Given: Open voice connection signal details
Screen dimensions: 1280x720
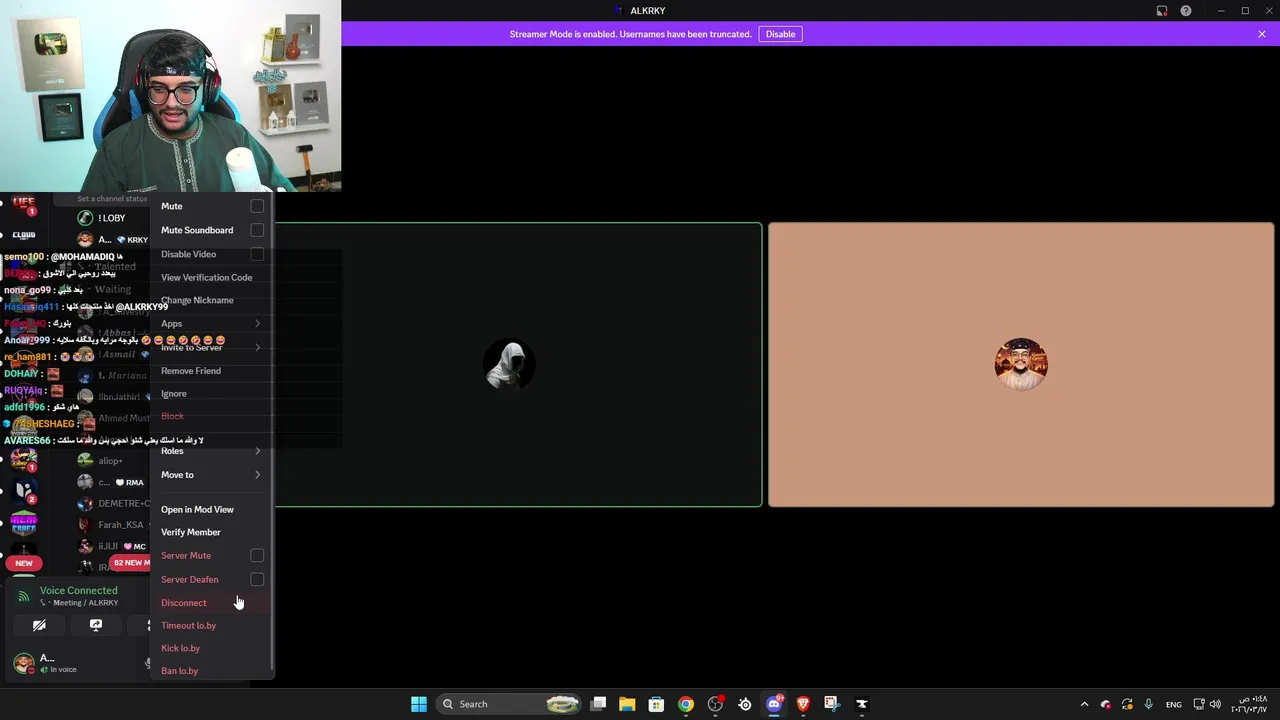Looking at the screenshot, I should click(x=24, y=596).
